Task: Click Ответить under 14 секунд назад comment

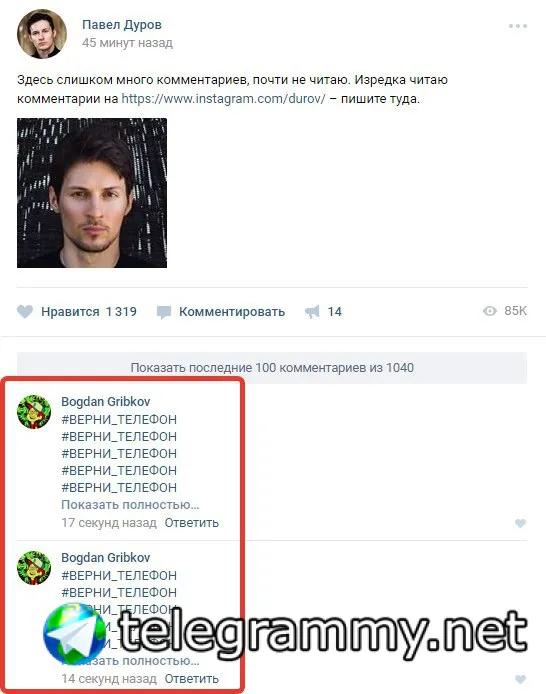Action: (192, 679)
